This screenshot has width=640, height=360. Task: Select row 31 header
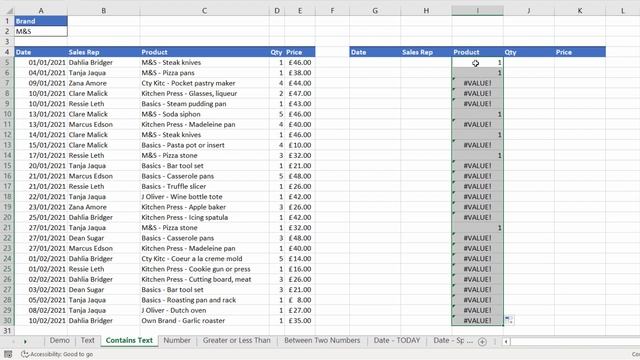click(x=7, y=331)
